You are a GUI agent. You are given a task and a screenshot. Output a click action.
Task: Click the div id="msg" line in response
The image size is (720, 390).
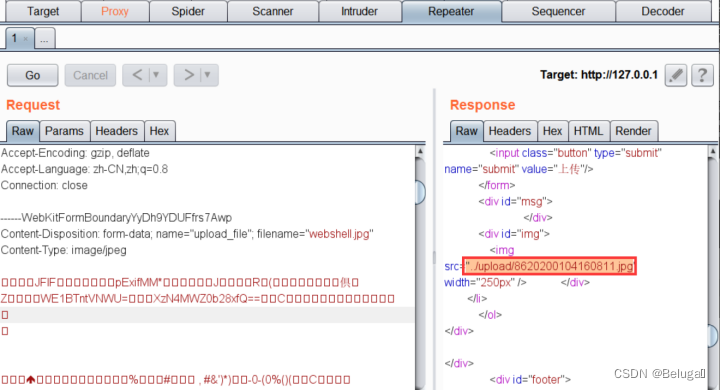tap(515, 201)
